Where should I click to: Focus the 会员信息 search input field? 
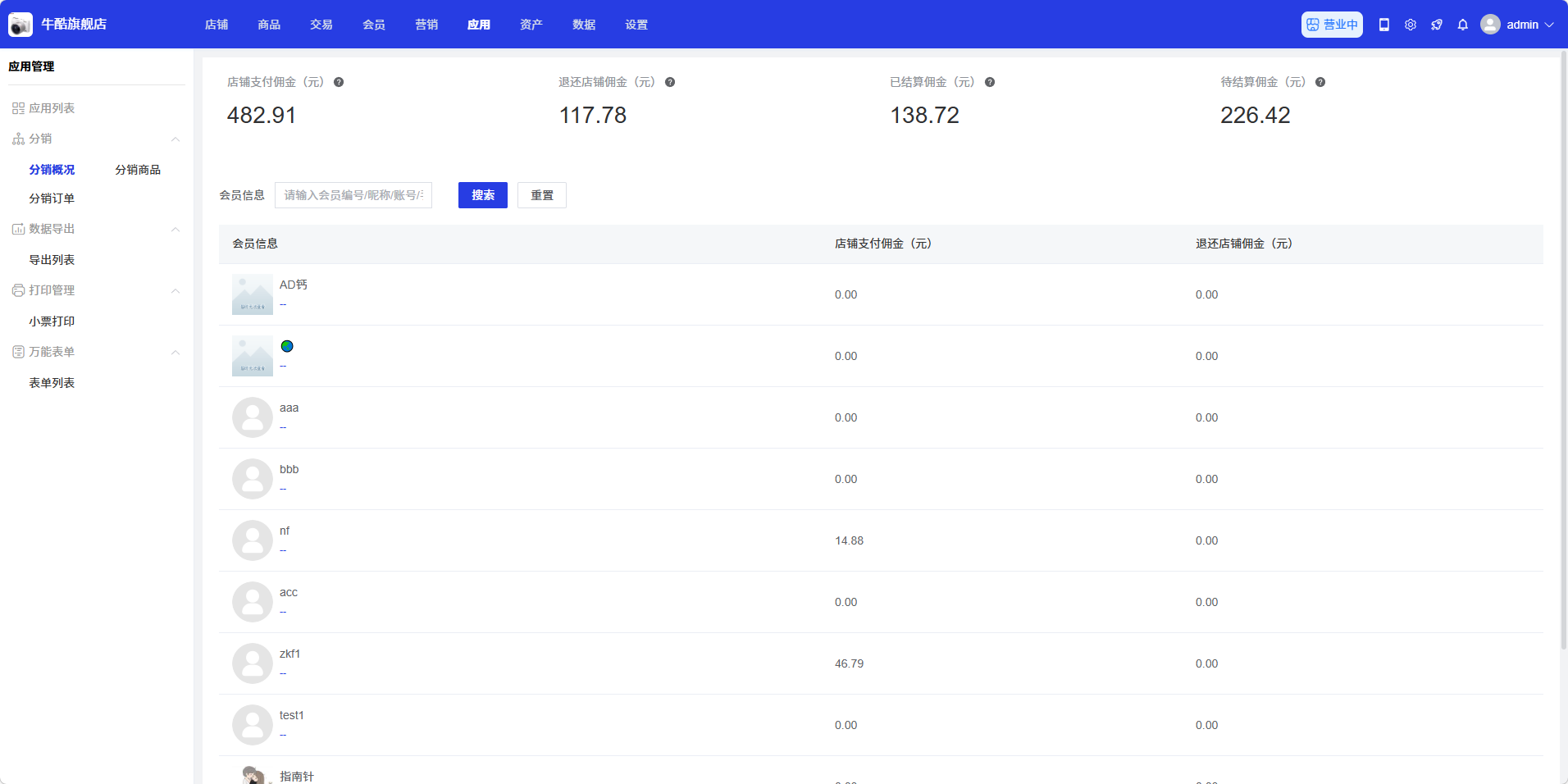(x=353, y=195)
